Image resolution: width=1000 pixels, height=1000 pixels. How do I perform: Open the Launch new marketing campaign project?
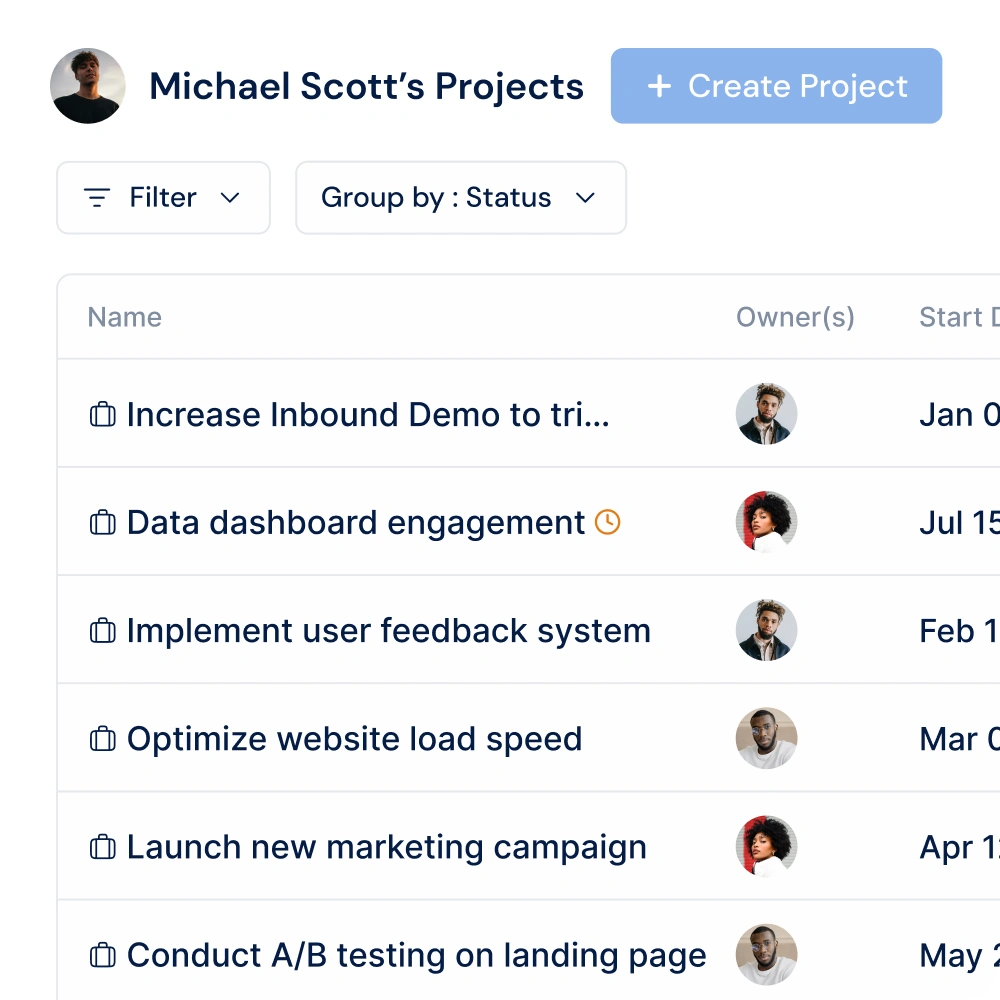[x=386, y=847]
